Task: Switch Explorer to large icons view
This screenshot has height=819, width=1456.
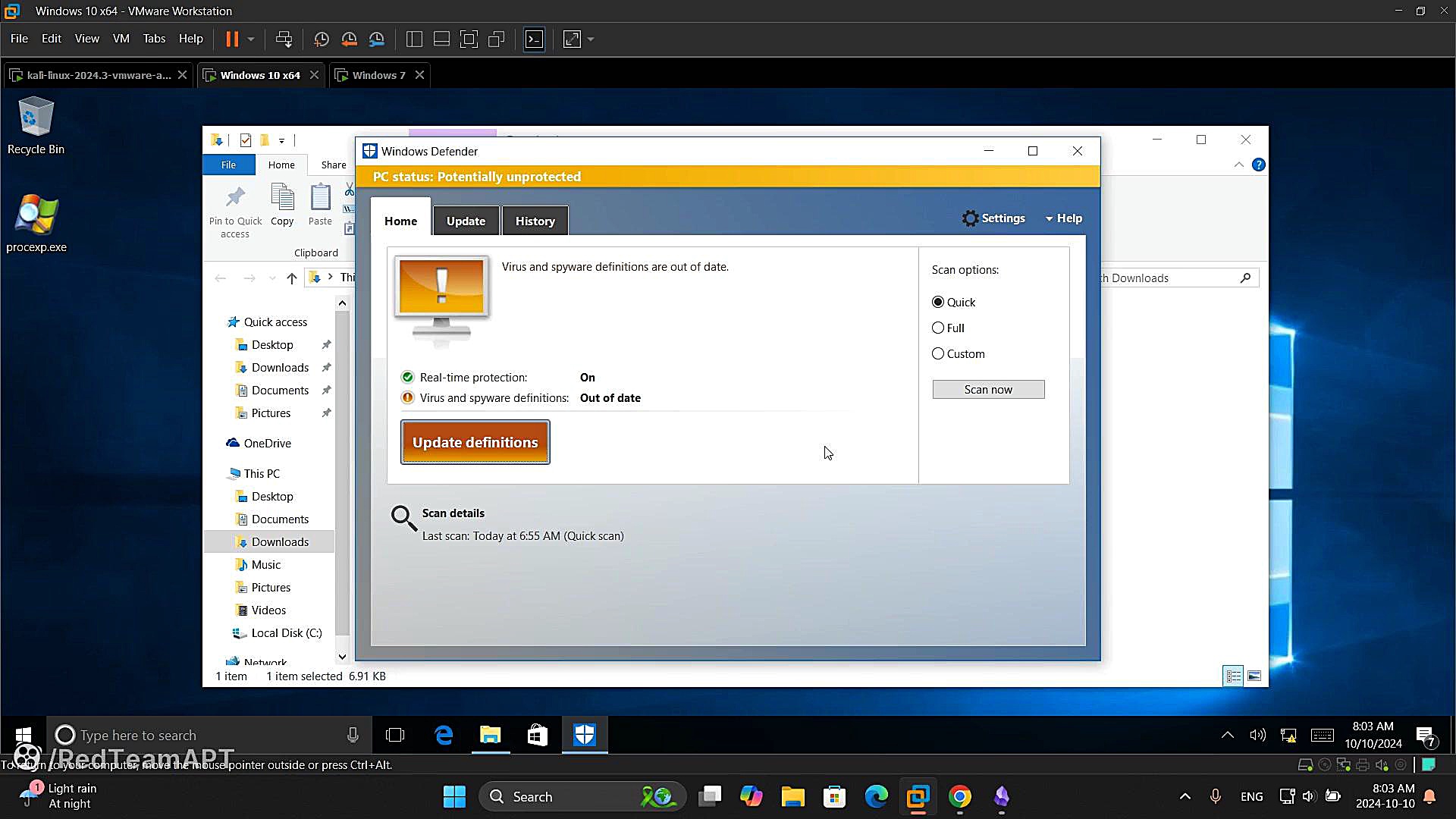Action: coord(1254,676)
